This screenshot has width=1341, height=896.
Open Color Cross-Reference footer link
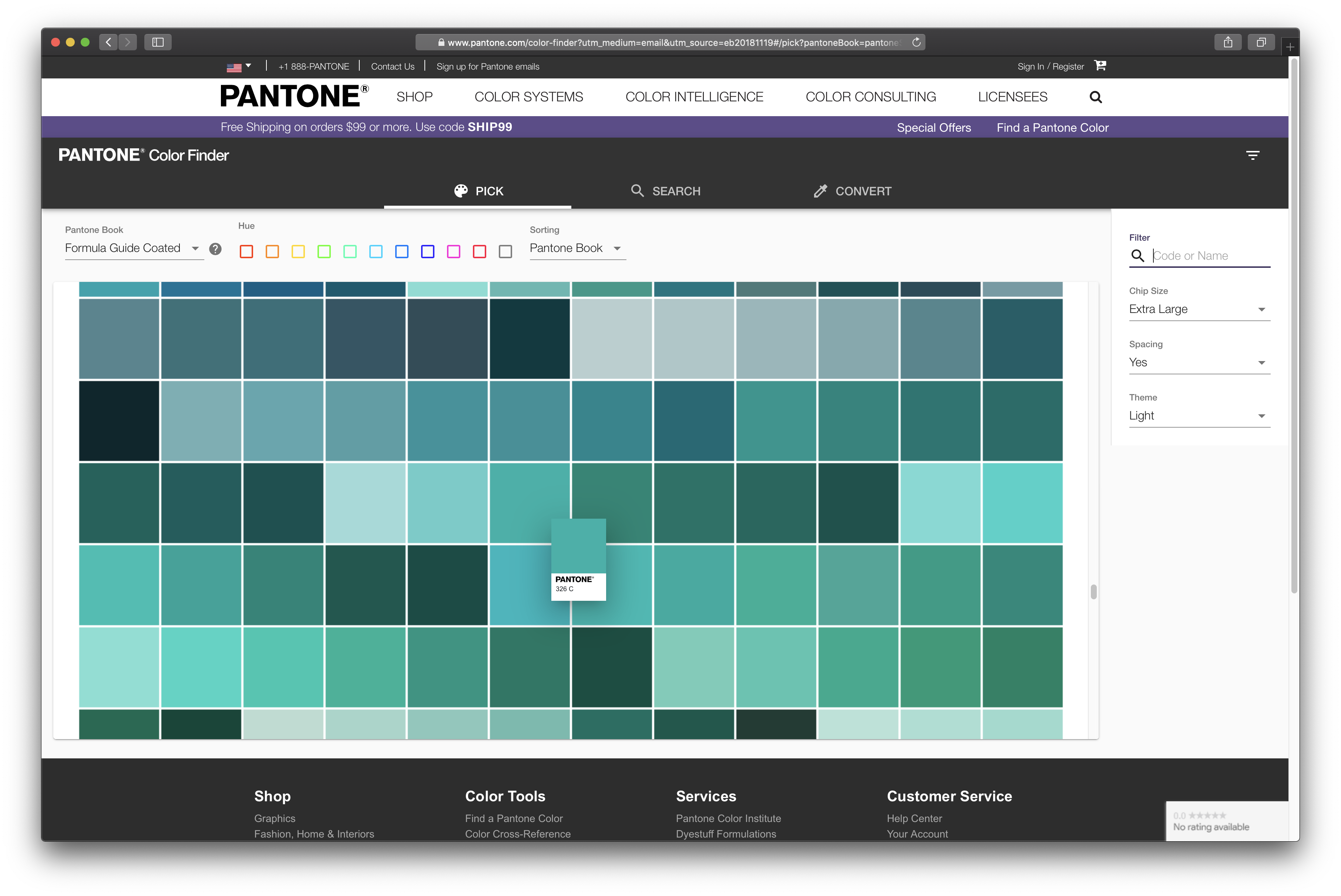[517, 834]
